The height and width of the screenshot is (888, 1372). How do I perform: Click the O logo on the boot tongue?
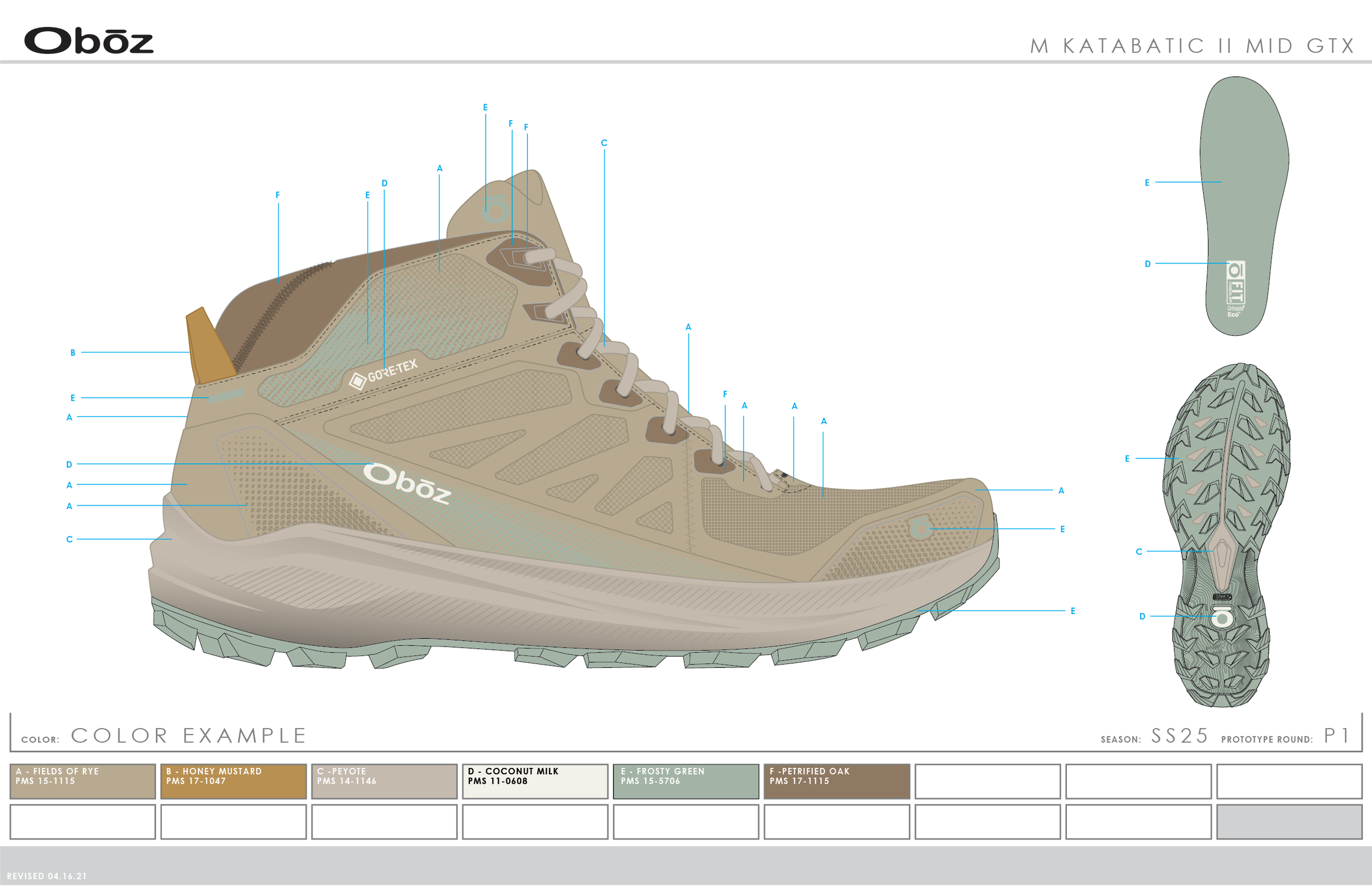(495, 209)
